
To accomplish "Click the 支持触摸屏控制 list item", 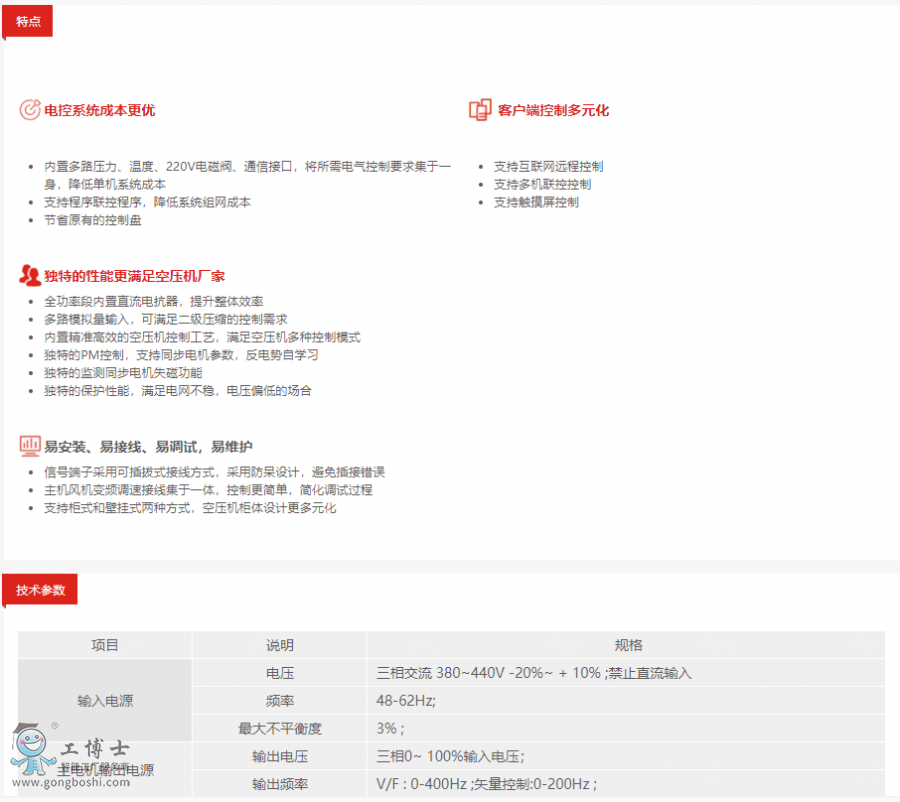I will click(536, 202).
